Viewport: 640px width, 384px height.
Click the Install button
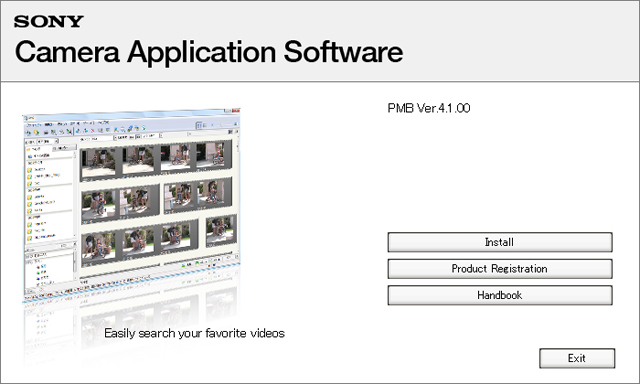[x=500, y=242]
